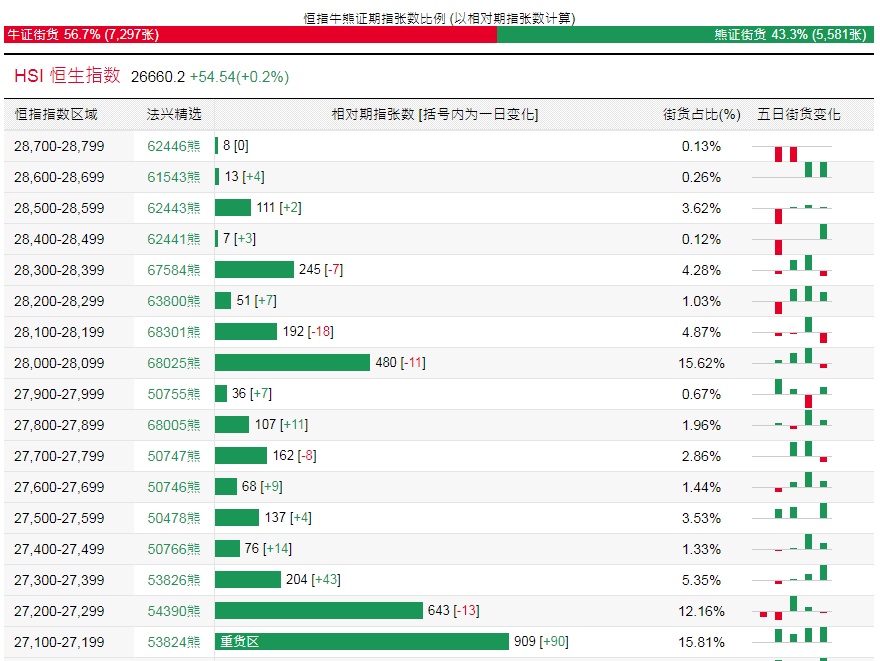Click the 15.81% street share value

(x=701, y=642)
